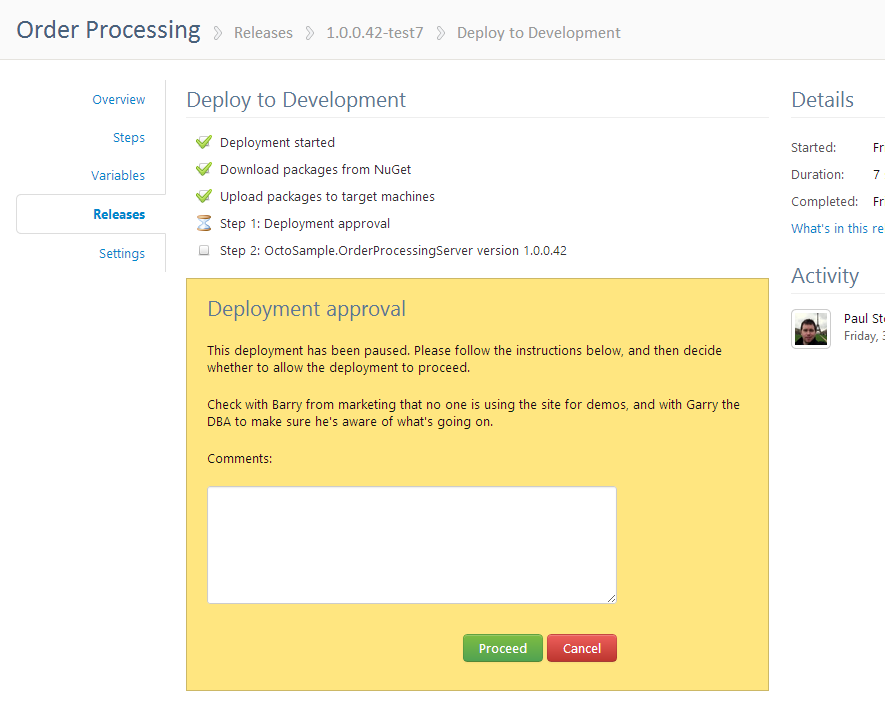Image resolution: width=885 pixels, height=703 pixels.
Task: Switch to the Overview tab
Action: [x=118, y=99]
